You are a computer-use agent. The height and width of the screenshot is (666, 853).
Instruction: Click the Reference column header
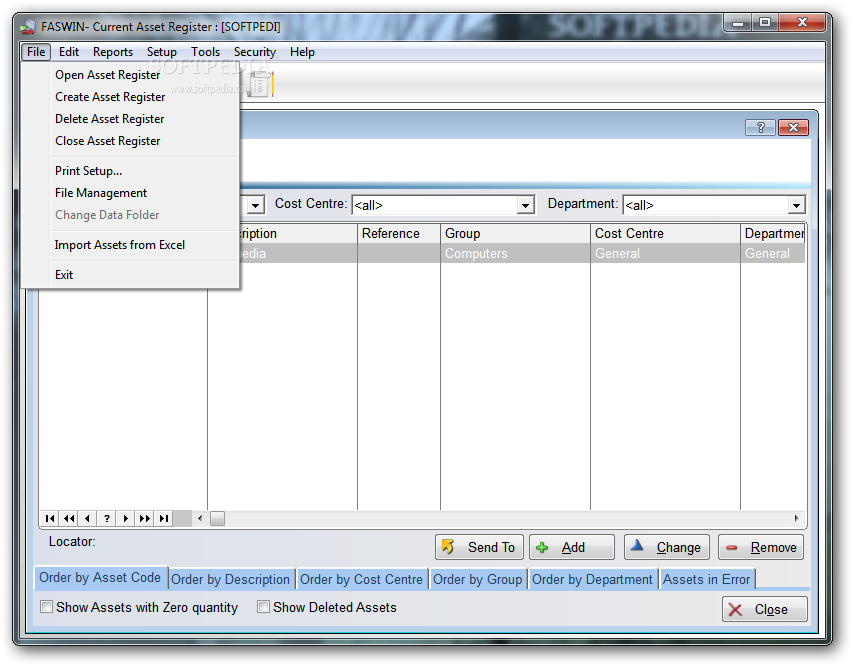[x=399, y=233]
